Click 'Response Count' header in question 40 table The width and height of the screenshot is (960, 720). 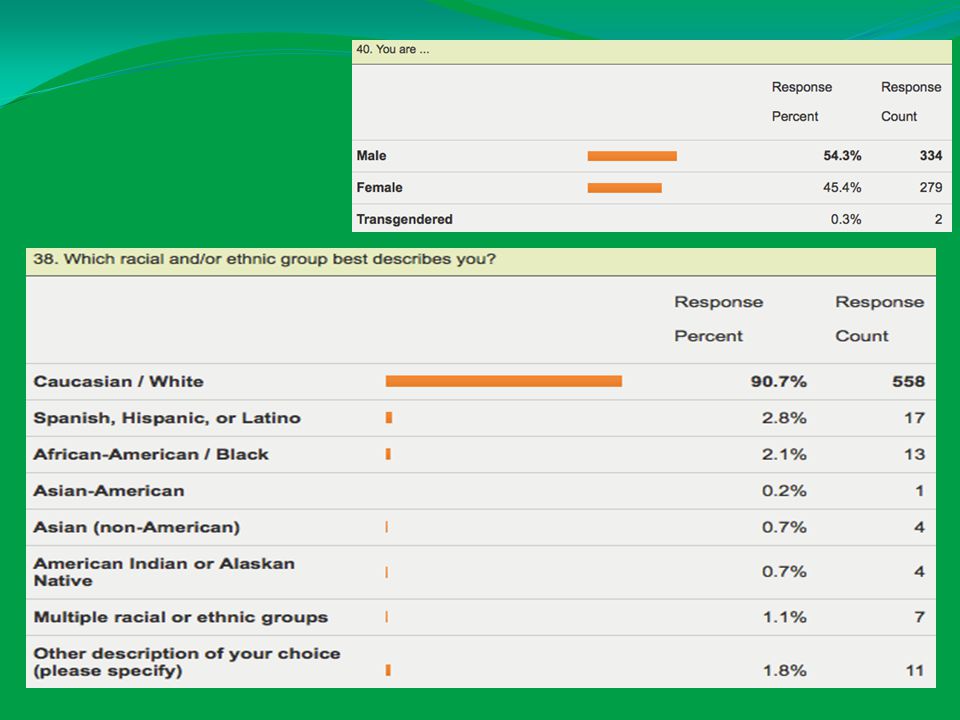pyautogui.click(x=911, y=102)
